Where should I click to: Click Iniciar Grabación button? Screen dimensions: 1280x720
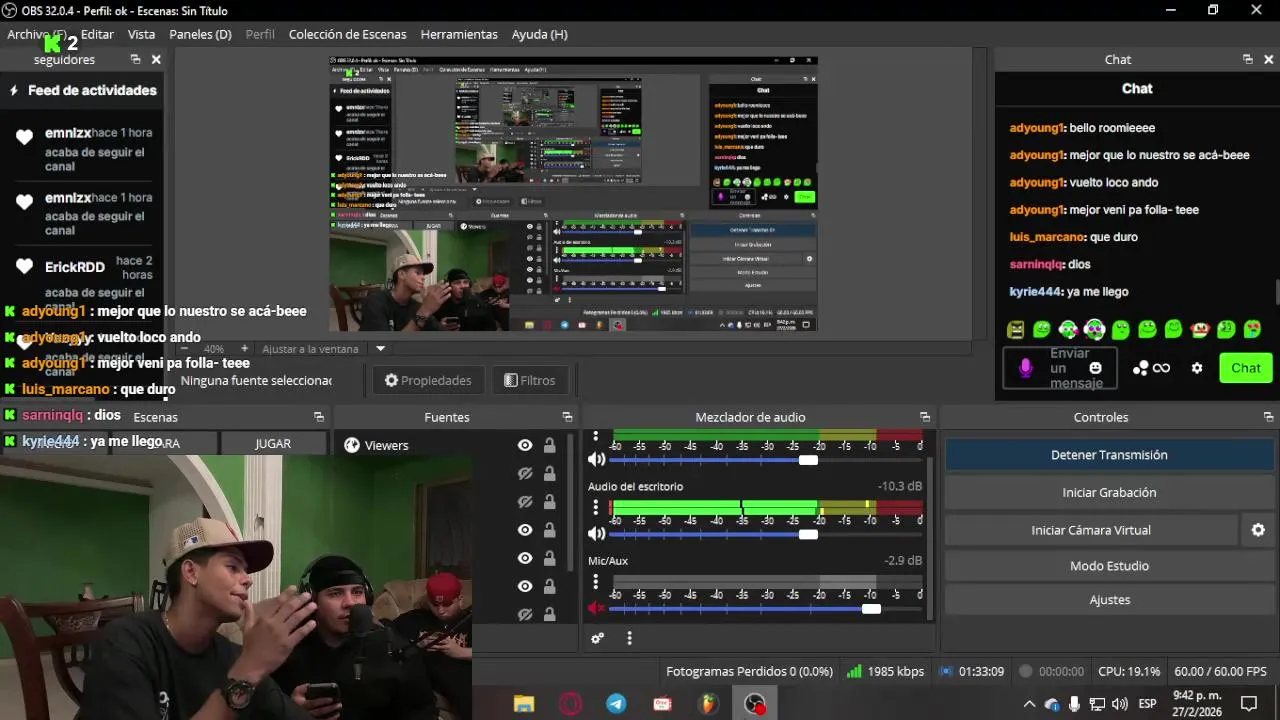pyautogui.click(x=1109, y=492)
